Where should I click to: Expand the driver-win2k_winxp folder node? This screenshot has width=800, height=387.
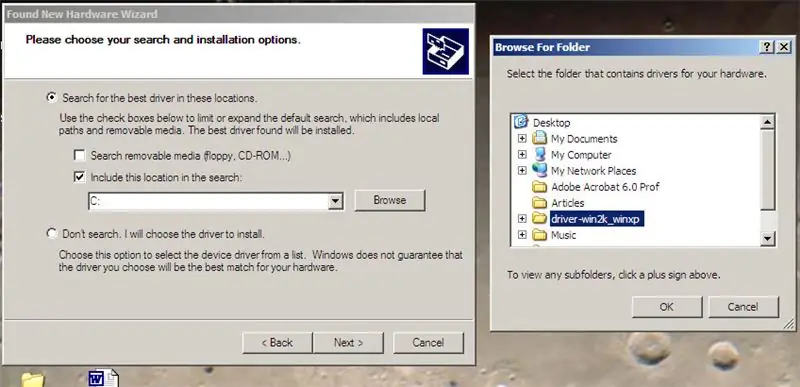521,219
